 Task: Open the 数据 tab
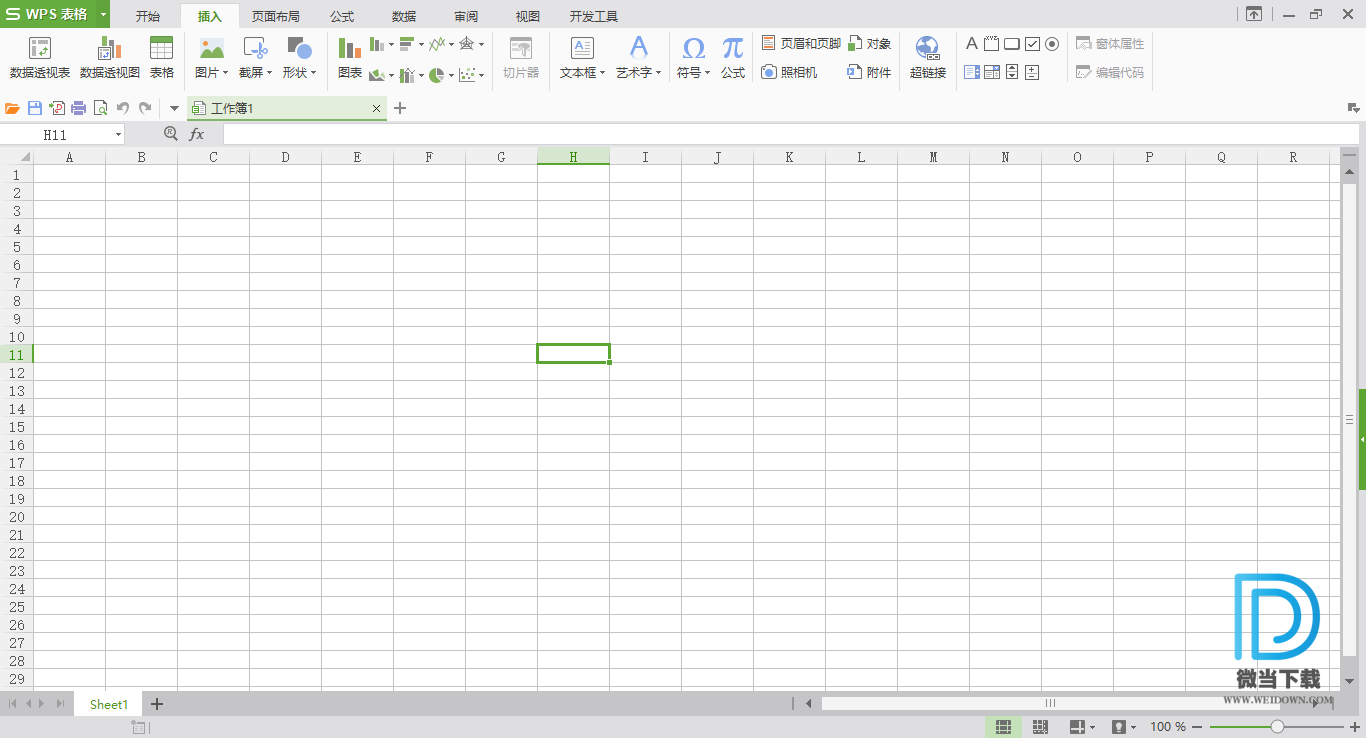click(x=404, y=17)
